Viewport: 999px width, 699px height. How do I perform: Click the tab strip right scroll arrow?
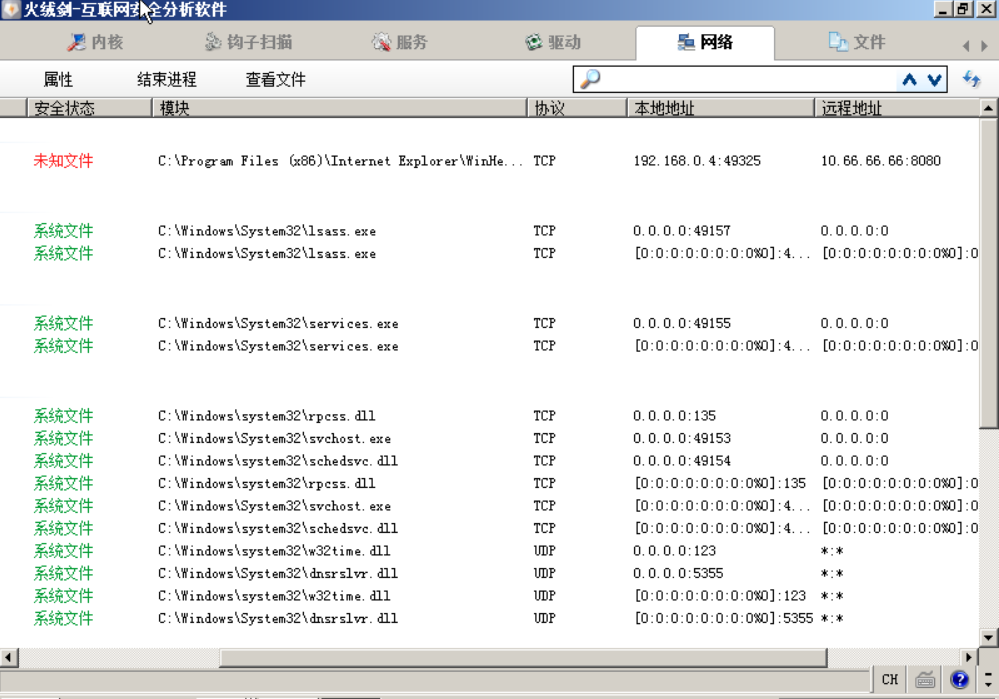click(984, 46)
